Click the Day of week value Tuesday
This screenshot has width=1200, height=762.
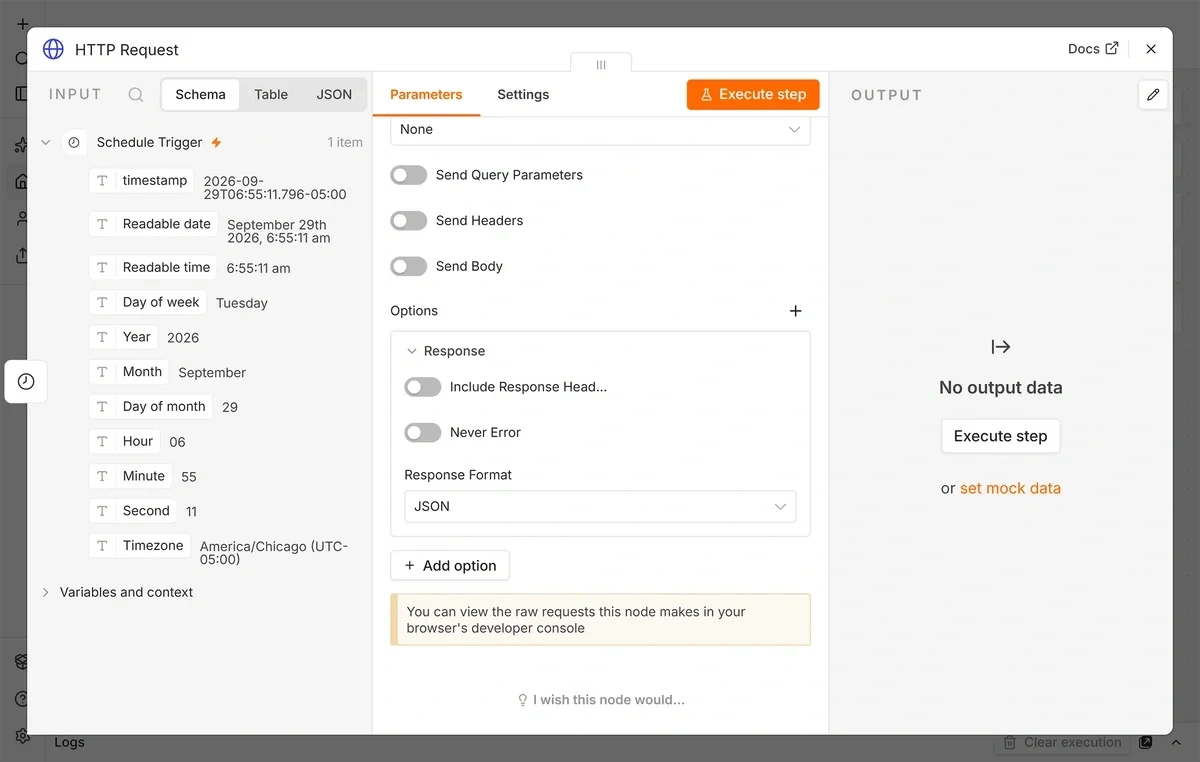click(242, 303)
